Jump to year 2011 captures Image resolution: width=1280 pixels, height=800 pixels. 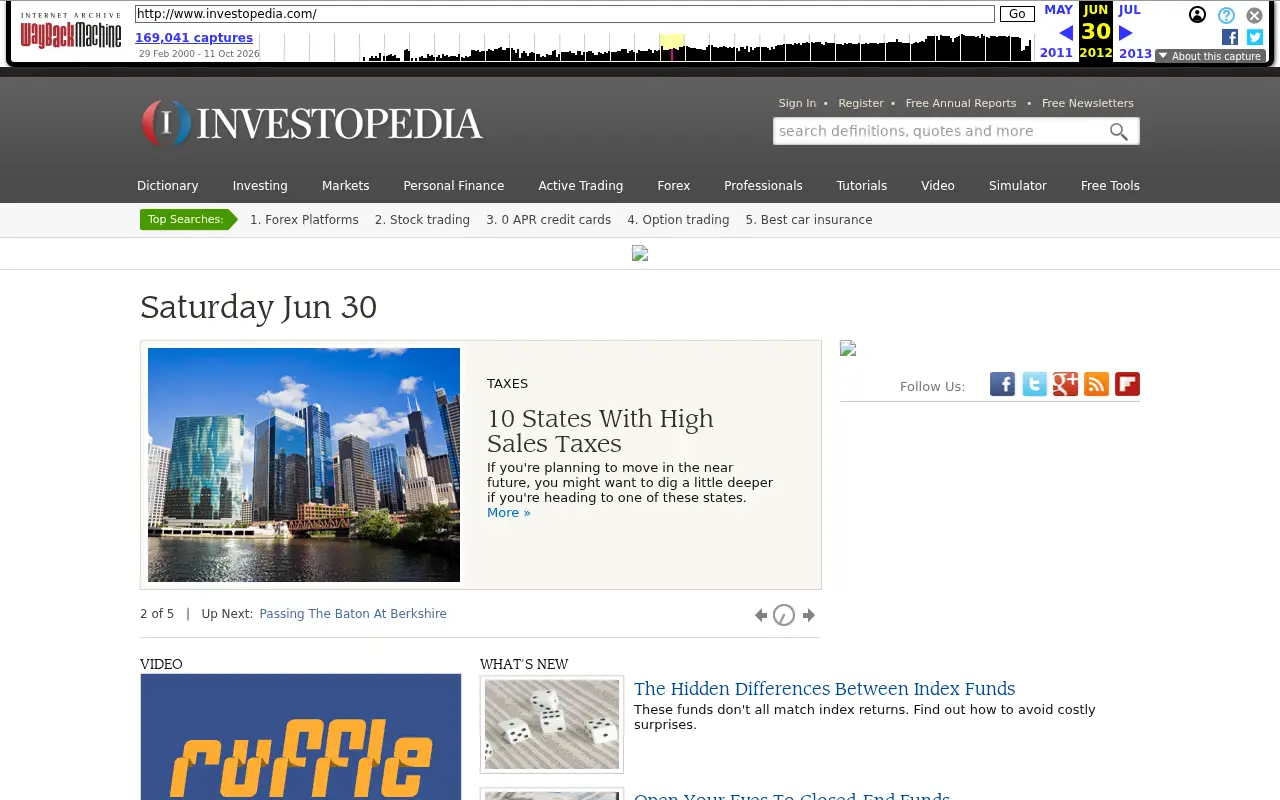click(x=1056, y=54)
